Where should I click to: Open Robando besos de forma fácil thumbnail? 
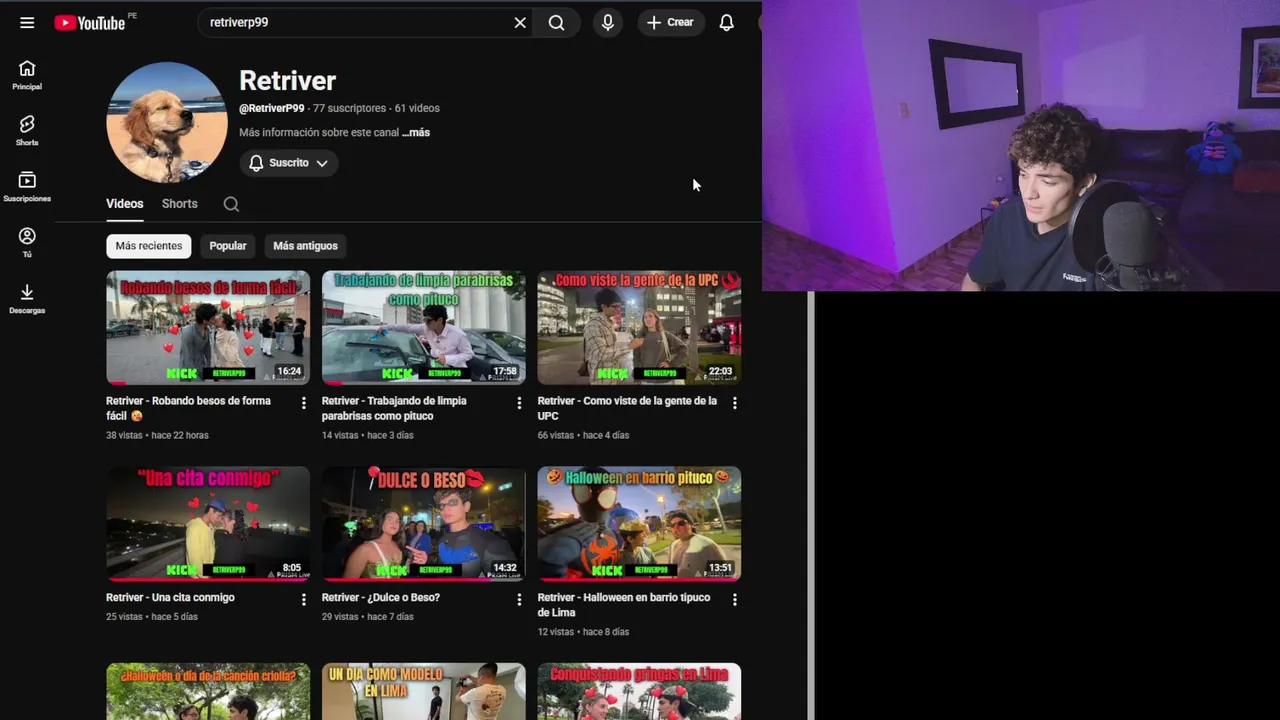pos(208,327)
